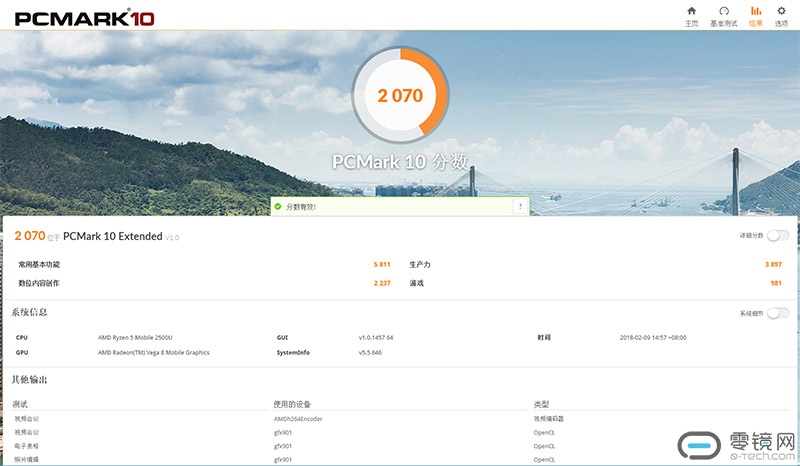800x466 pixels.
Task: Select the timestamp 2018-02-09 14:57 +08:00
Action: pyautogui.click(x=653, y=337)
